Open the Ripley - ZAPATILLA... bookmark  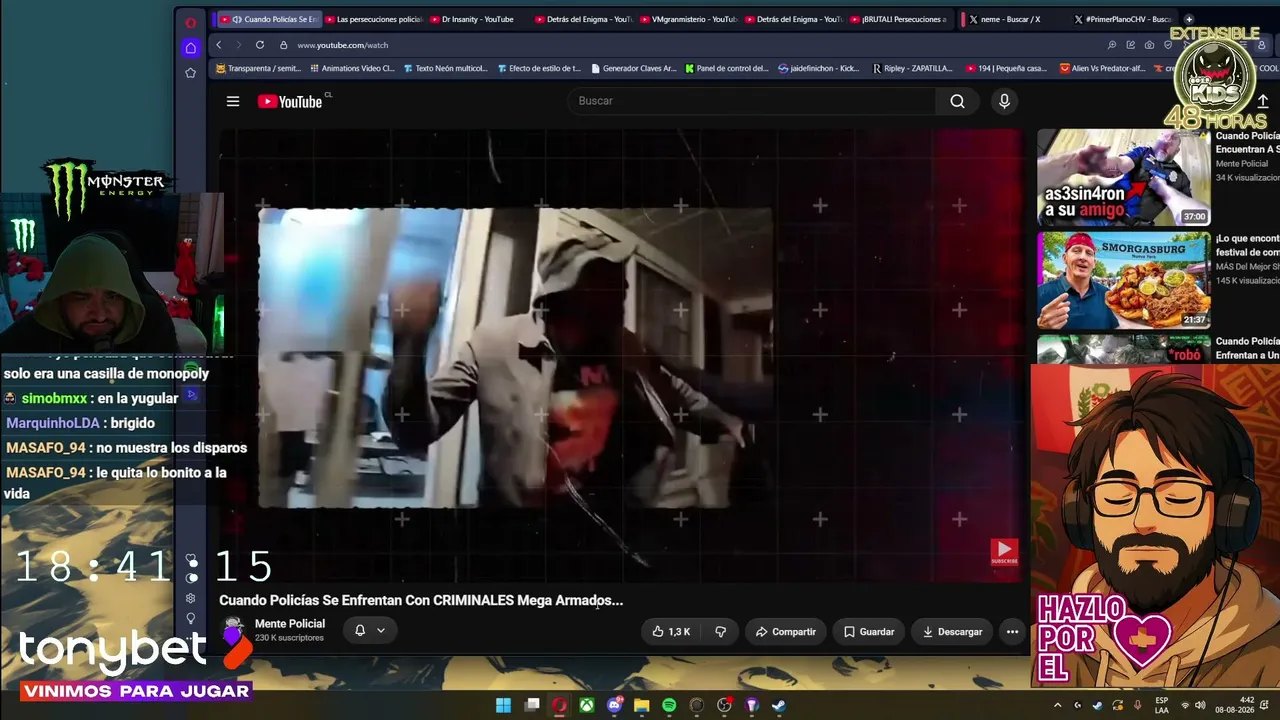point(913,69)
